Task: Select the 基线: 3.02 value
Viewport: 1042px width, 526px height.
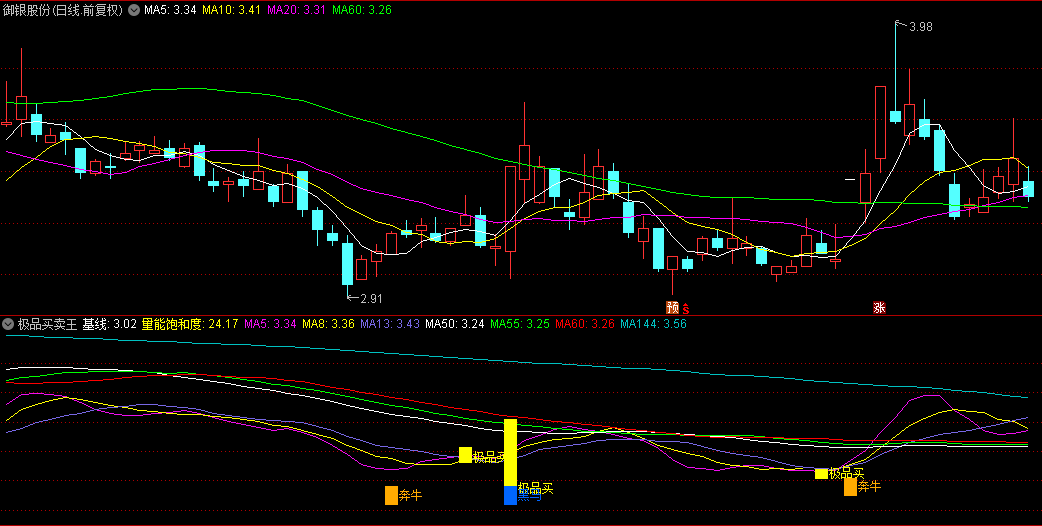Action: (110, 324)
